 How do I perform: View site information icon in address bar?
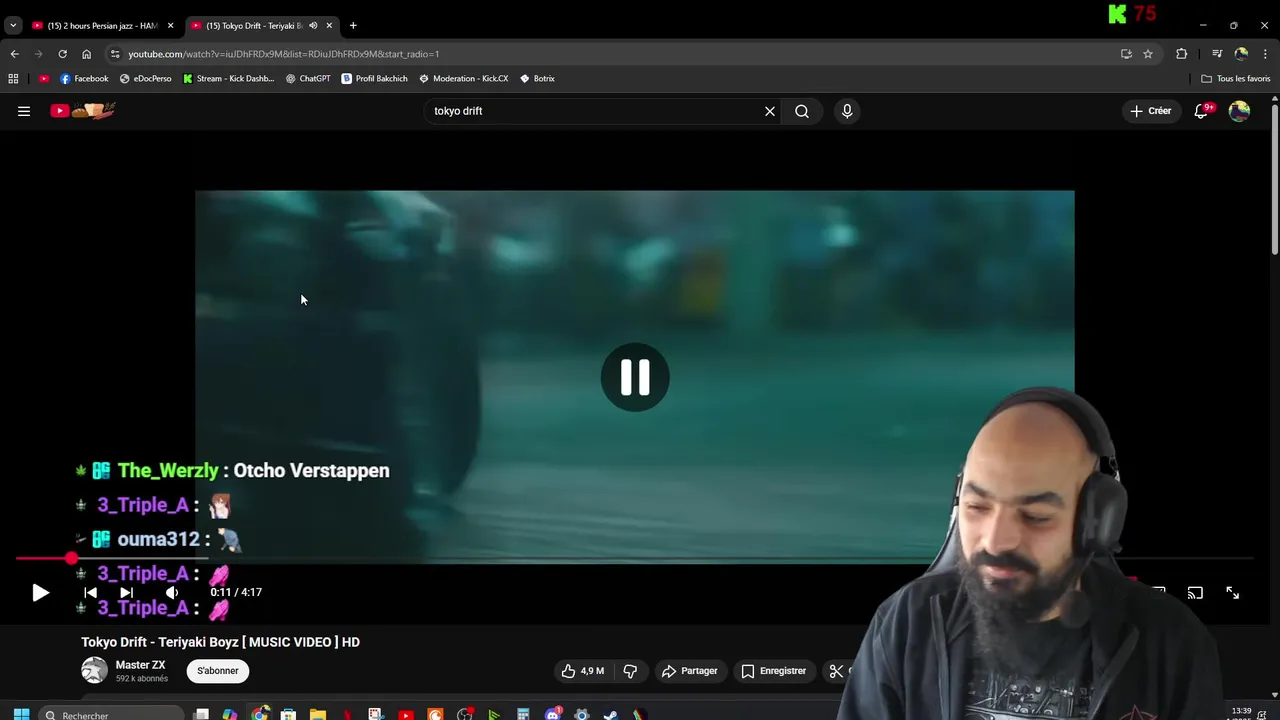[x=115, y=54]
